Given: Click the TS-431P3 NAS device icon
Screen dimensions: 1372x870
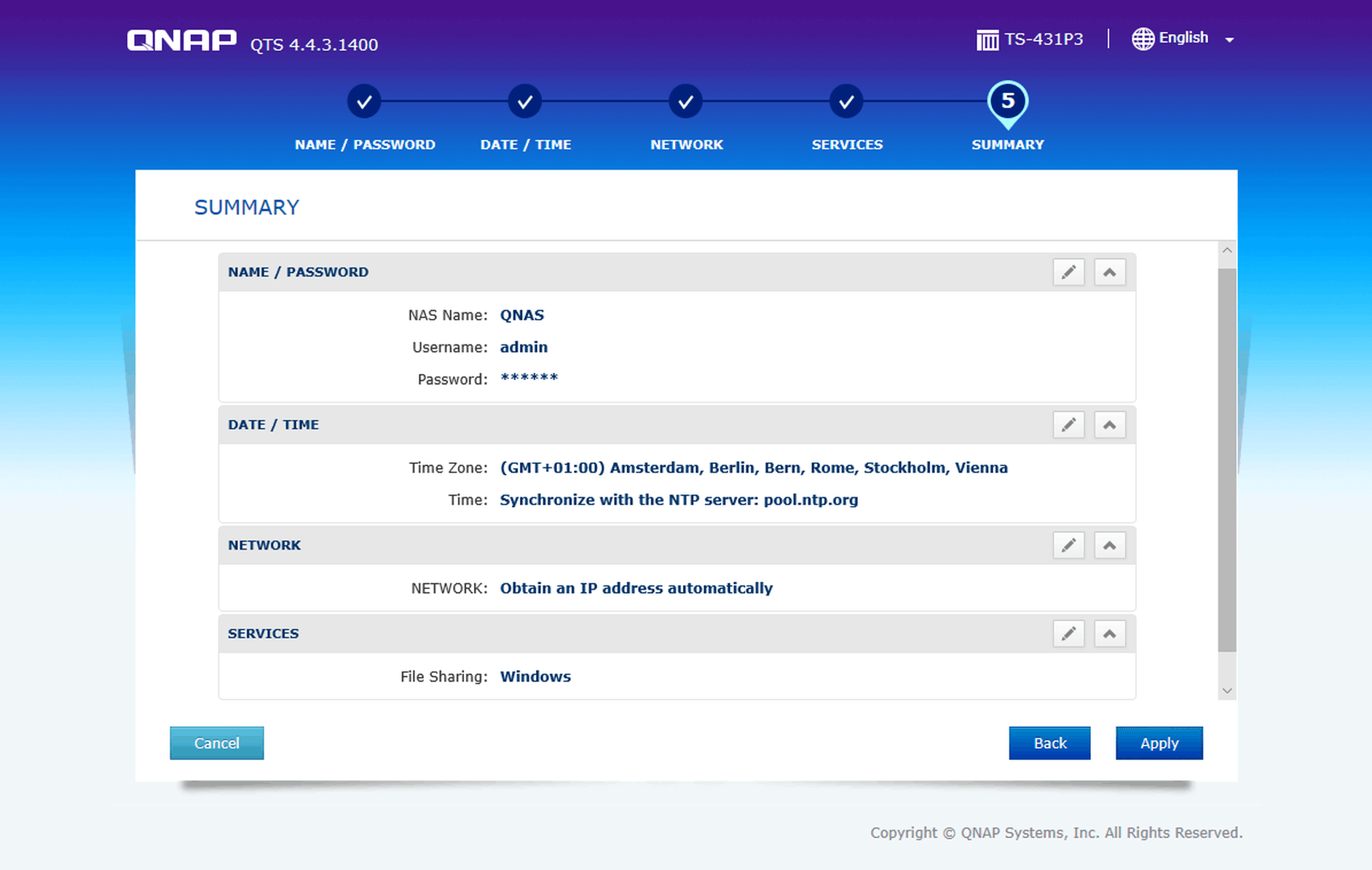Looking at the screenshot, I should point(987,40).
